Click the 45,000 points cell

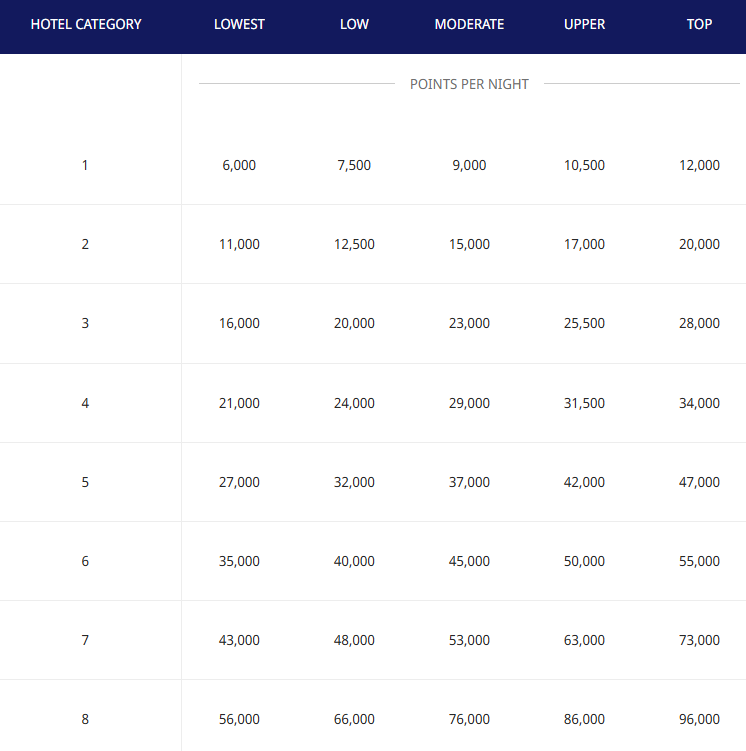pyautogui.click(x=469, y=561)
